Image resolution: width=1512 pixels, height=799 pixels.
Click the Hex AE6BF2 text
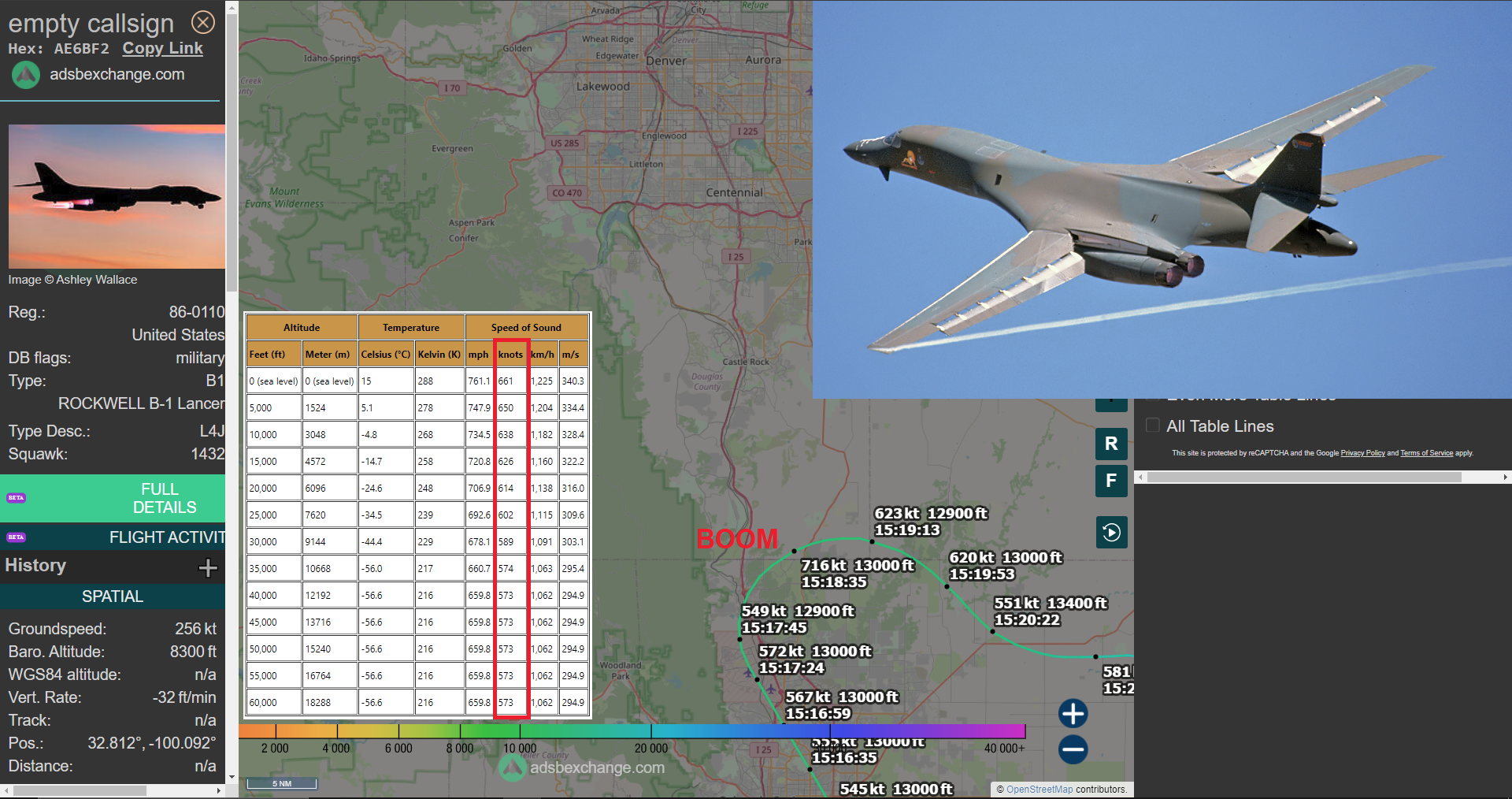coord(59,48)
